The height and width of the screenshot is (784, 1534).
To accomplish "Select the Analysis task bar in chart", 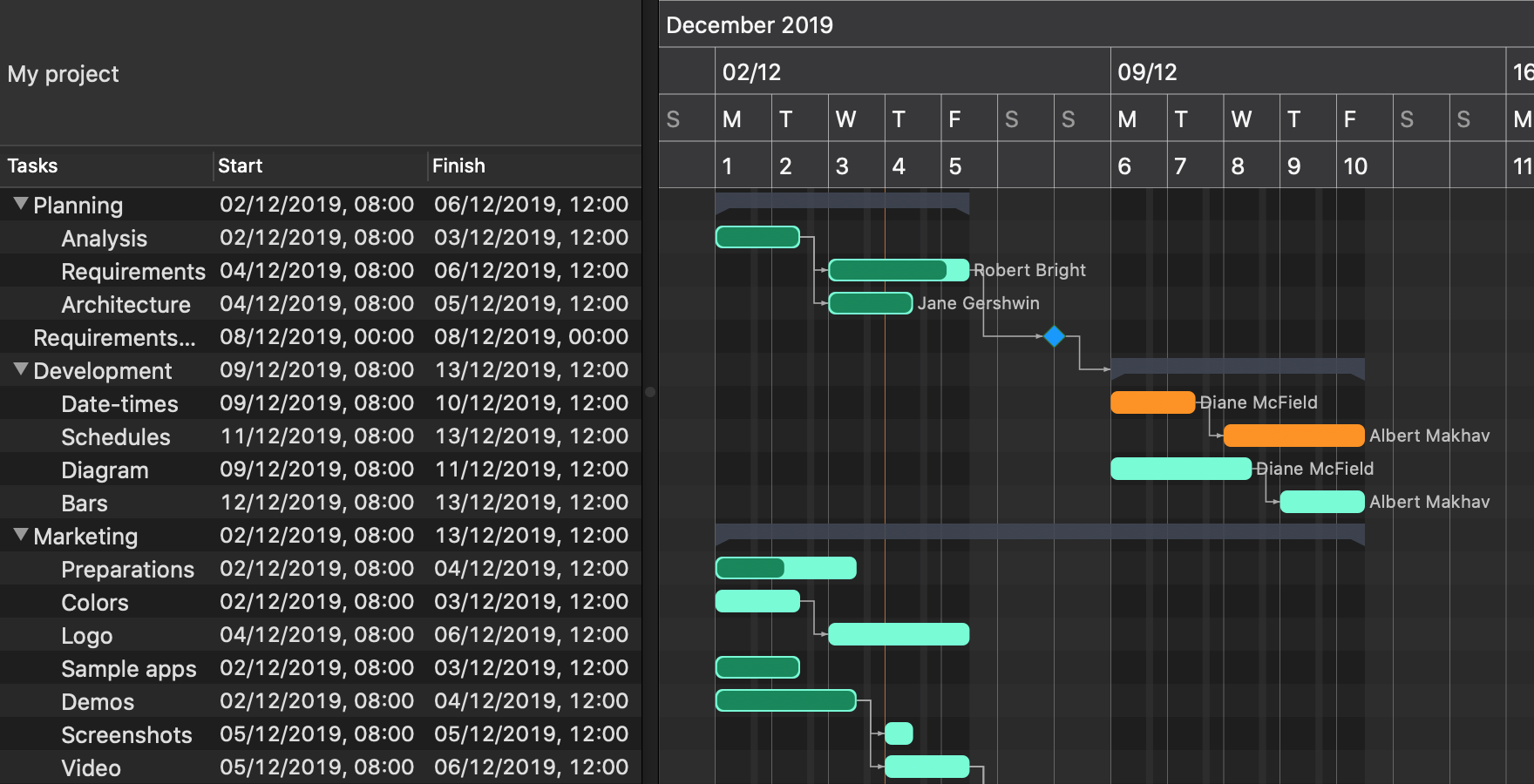I will (757, 237).
